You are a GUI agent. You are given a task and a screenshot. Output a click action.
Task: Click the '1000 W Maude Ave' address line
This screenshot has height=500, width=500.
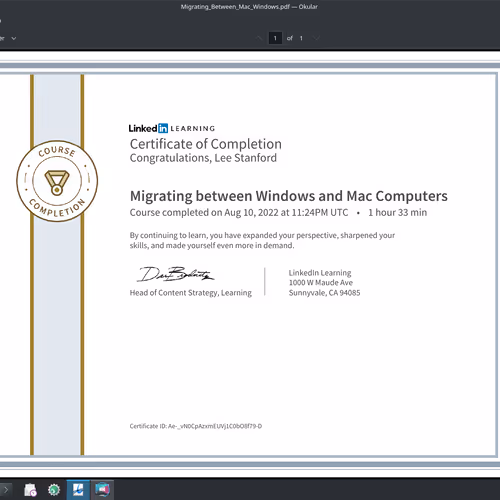click(x=321, y=283)
